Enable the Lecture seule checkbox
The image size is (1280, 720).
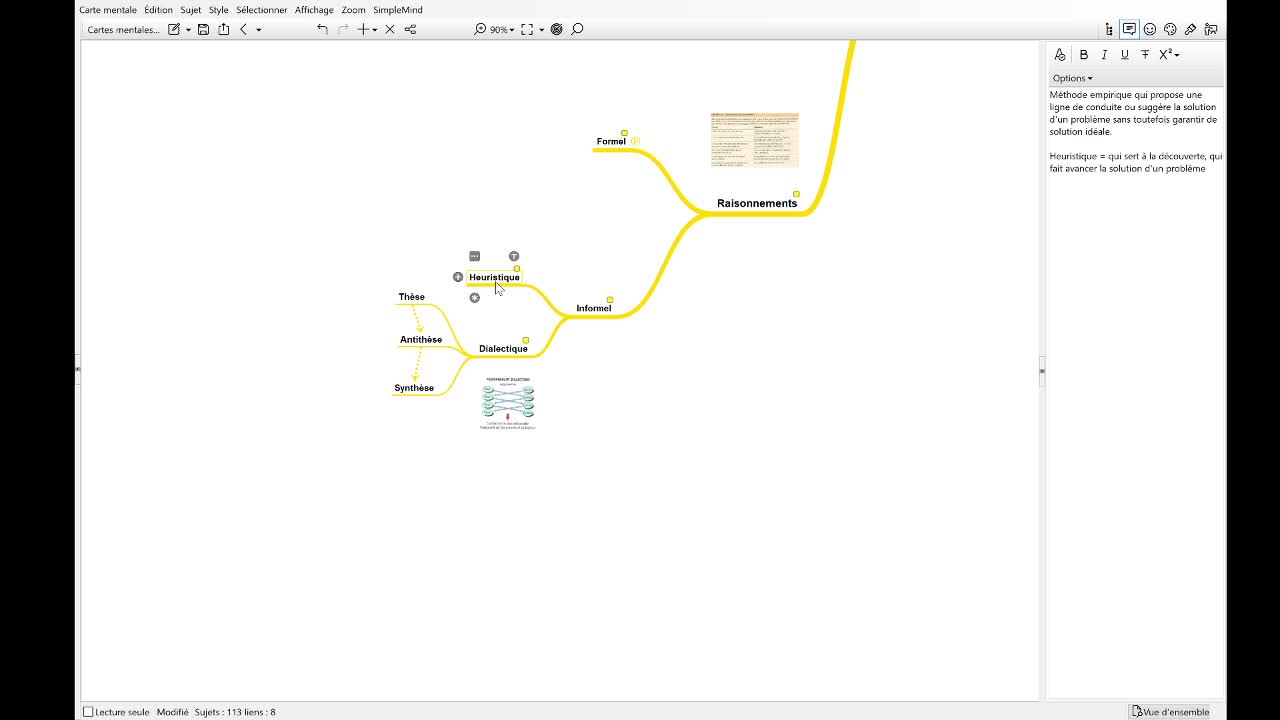point(88,712)
